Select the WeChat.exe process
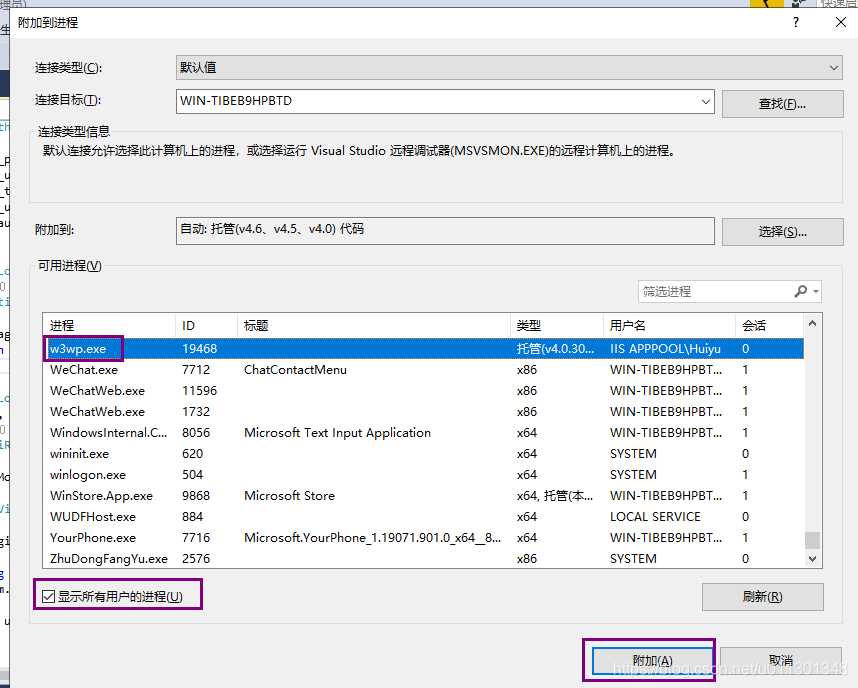Screen dimensions: 858x688 click(x=84, y=369)
